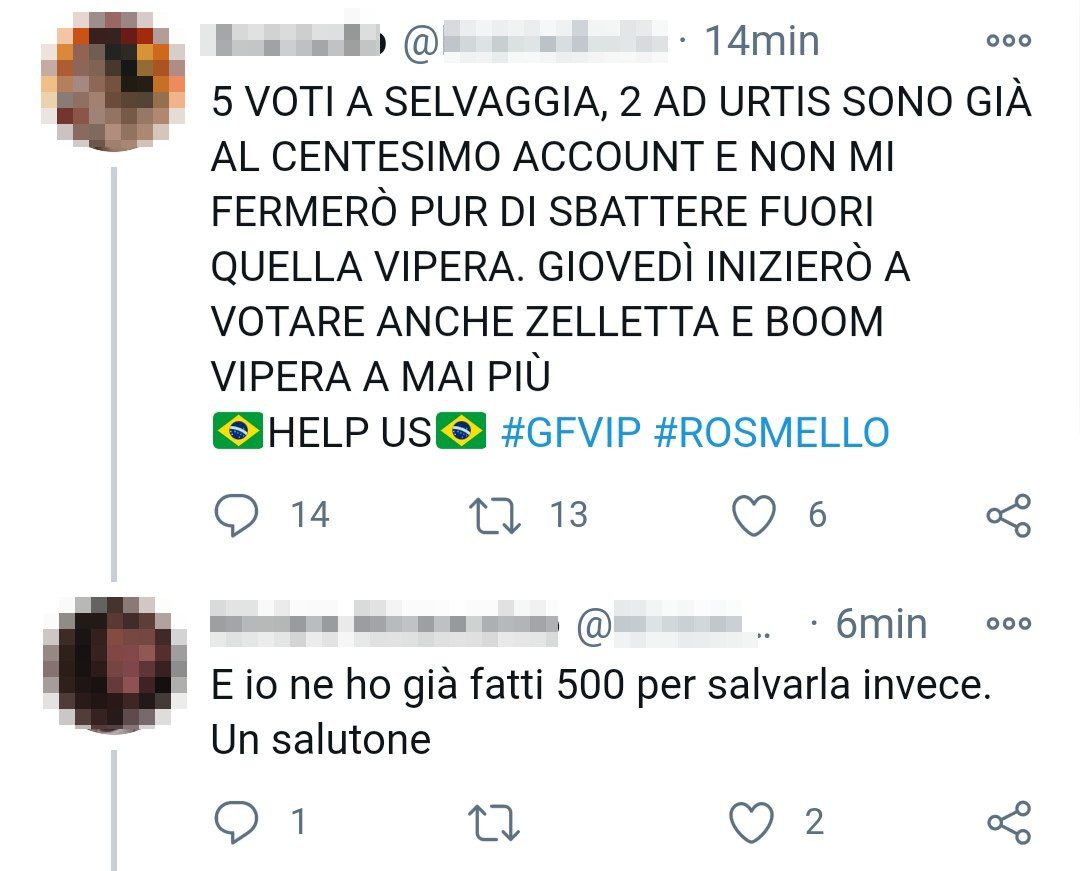Open second tweet author's profile picture

click(x=114, y=664)
